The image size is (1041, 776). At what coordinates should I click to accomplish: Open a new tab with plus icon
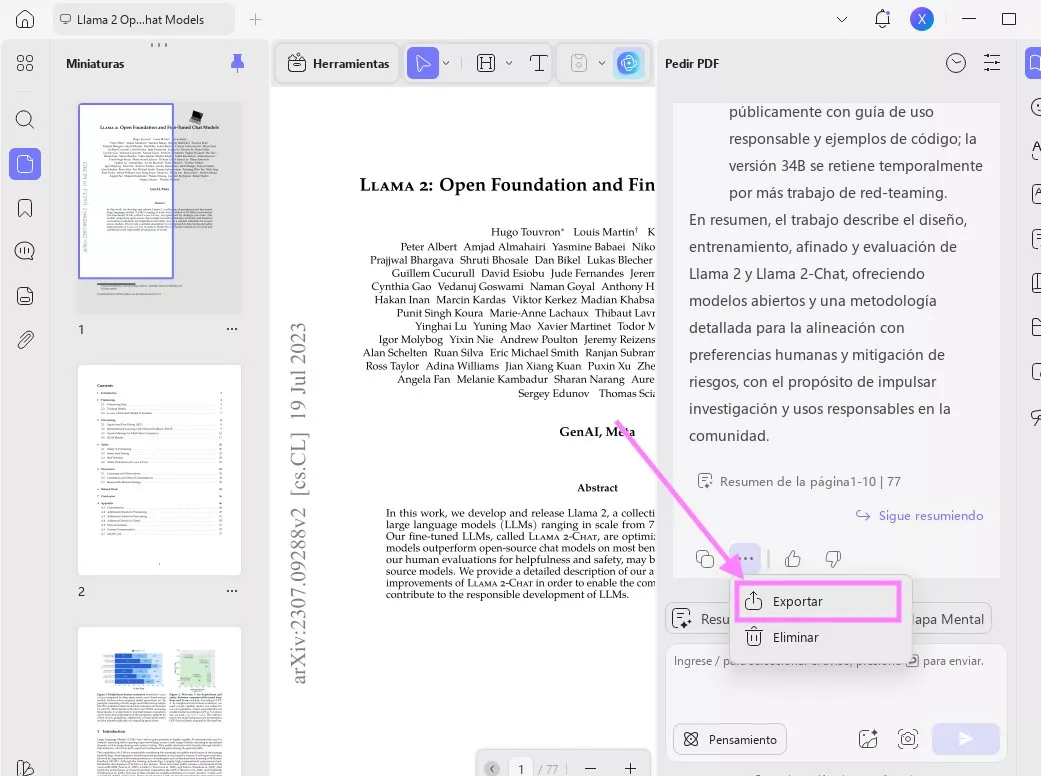coord(255,20)
